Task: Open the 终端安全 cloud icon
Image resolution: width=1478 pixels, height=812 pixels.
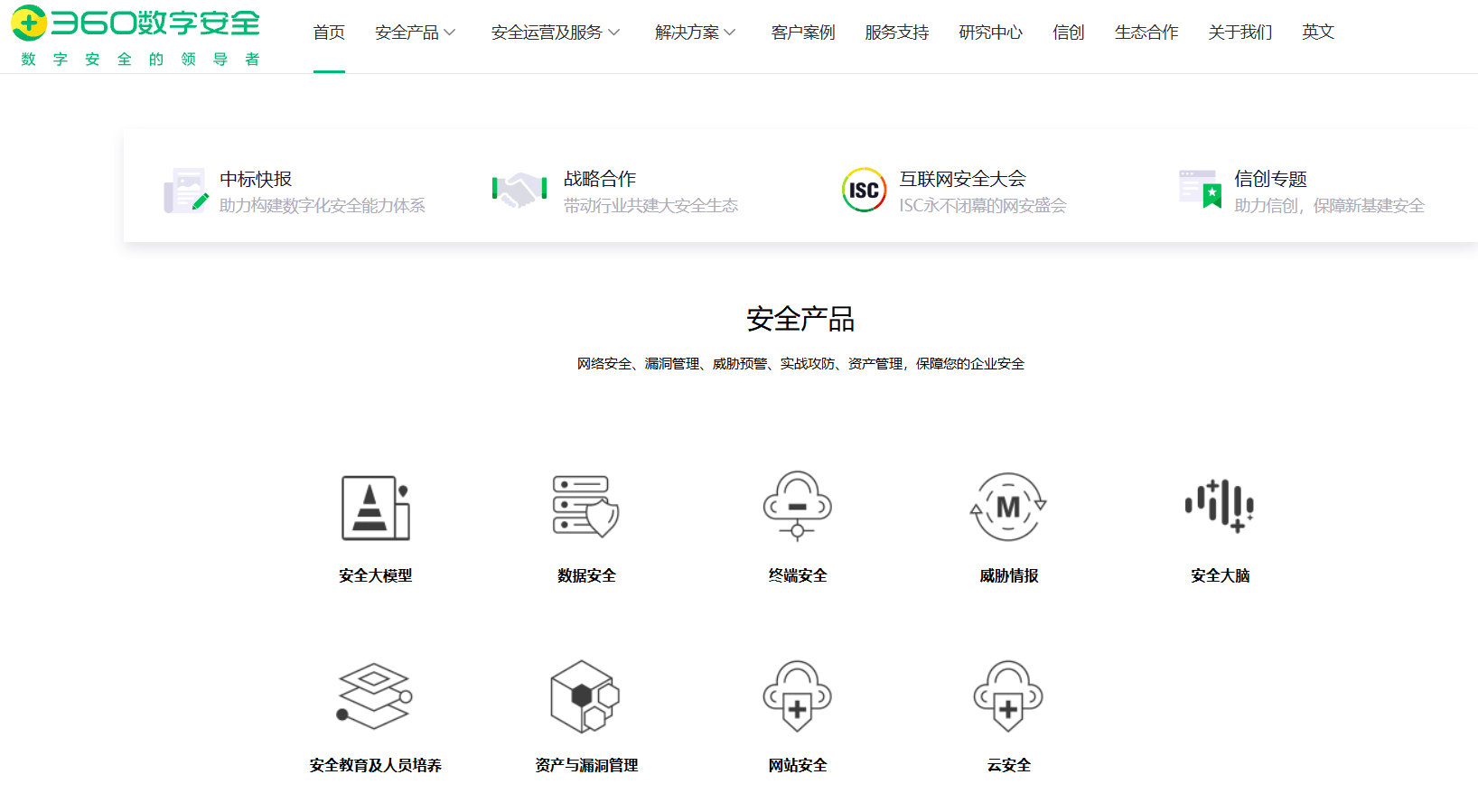Action: click(798, 506)
